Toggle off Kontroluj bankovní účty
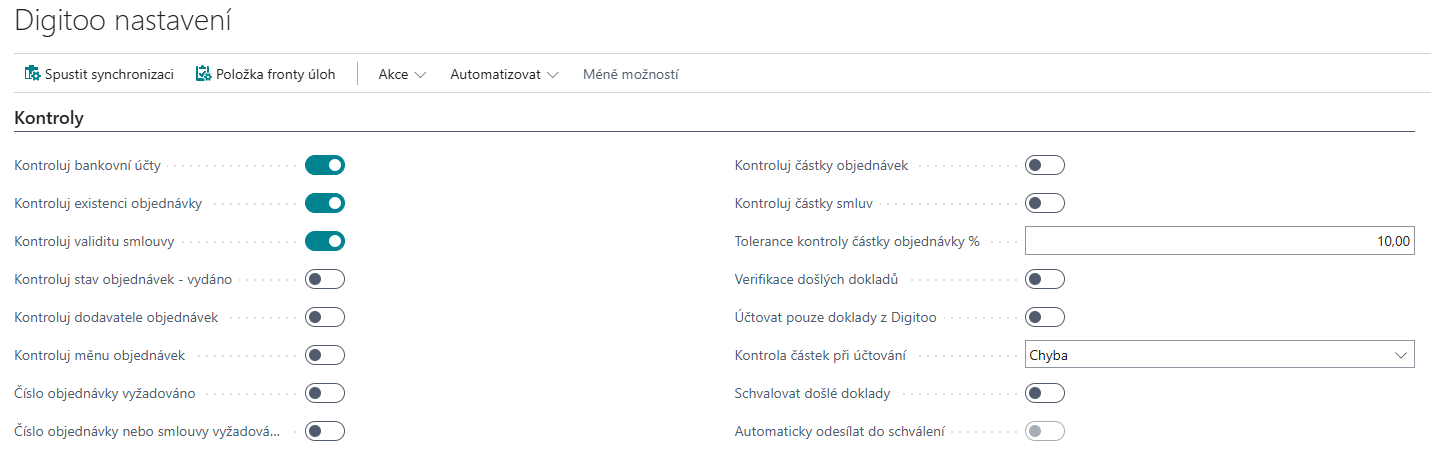 [325, 165]
